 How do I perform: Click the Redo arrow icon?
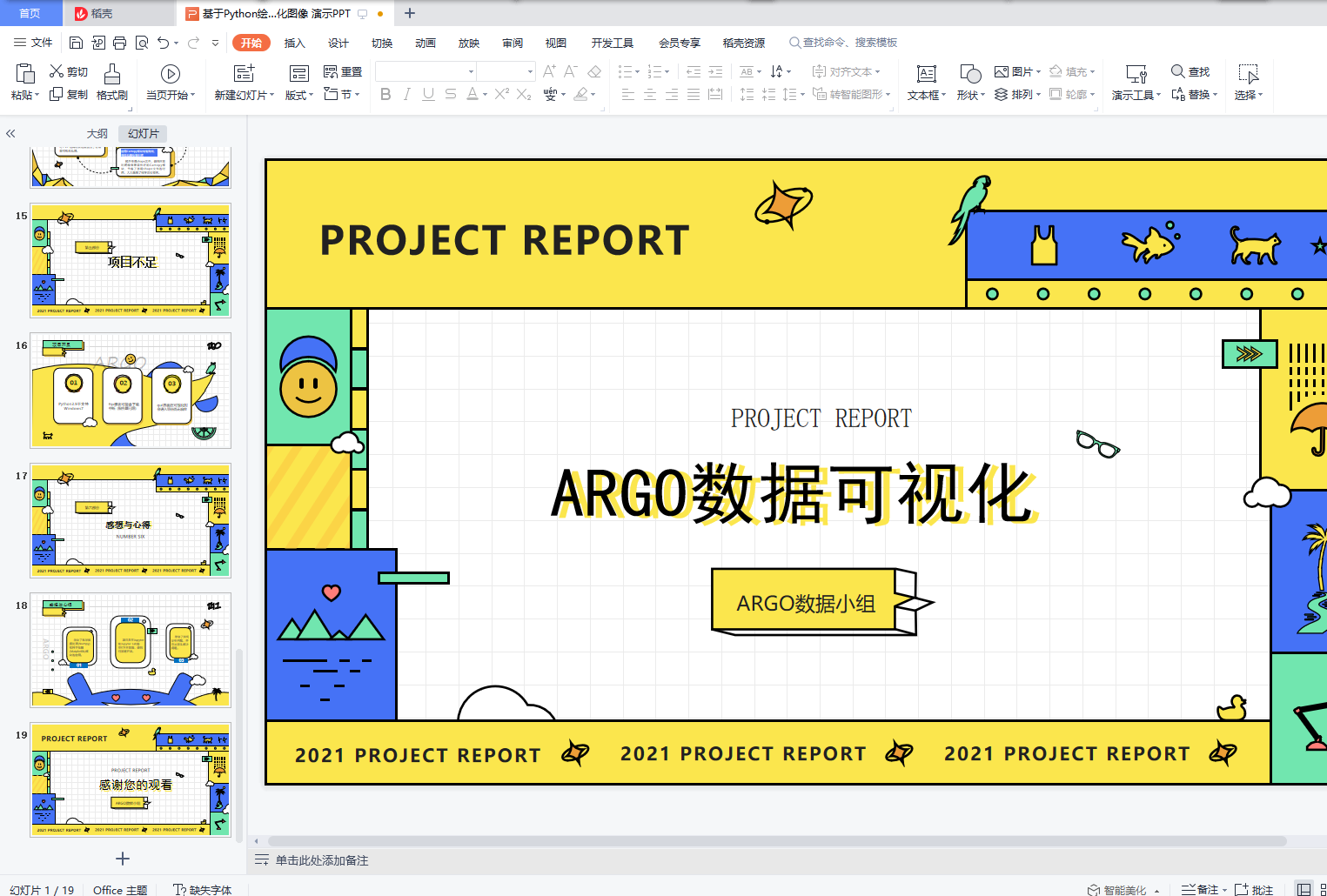193,43
